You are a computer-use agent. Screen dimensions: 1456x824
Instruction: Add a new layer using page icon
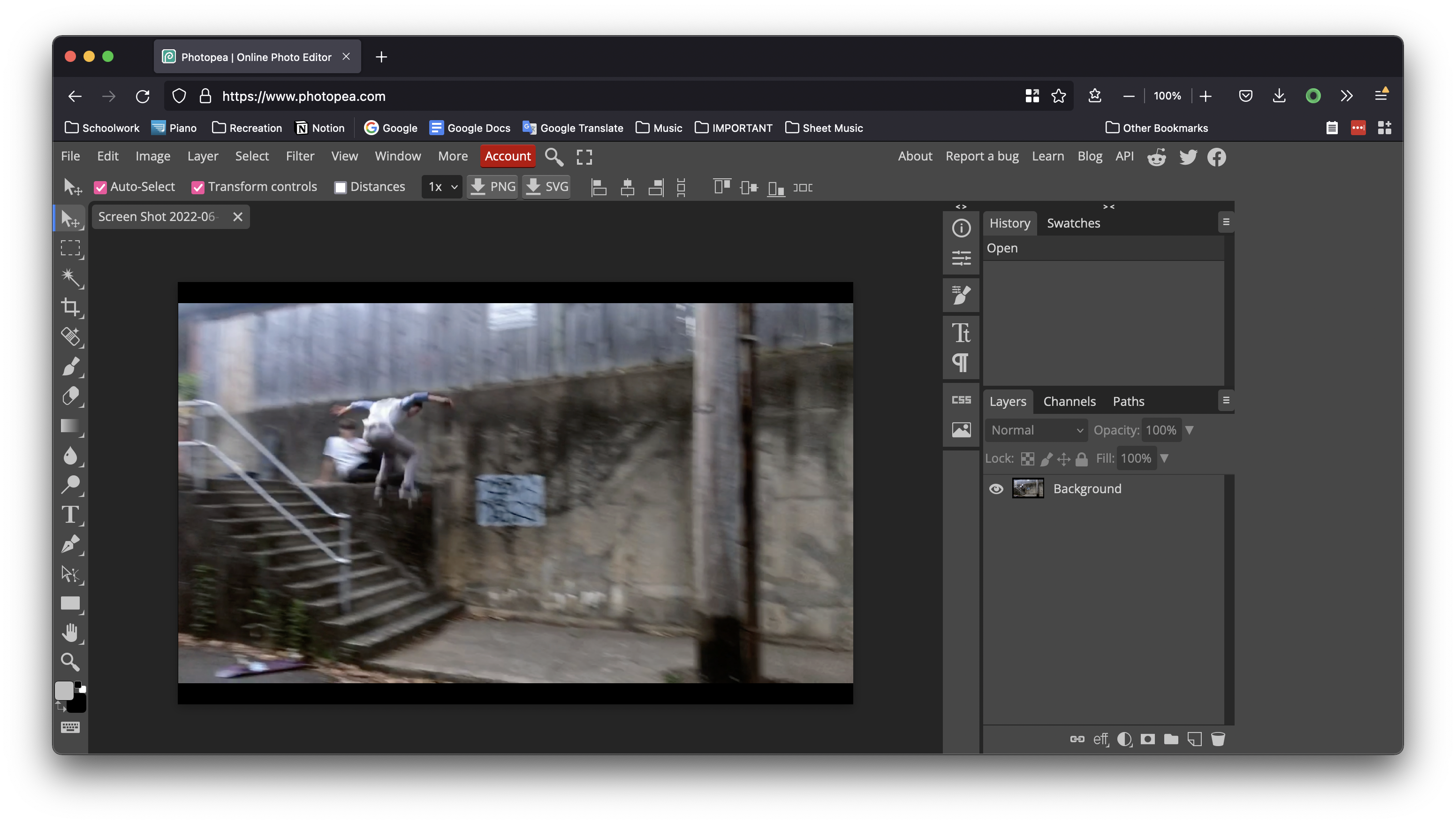click(1194, 739)
